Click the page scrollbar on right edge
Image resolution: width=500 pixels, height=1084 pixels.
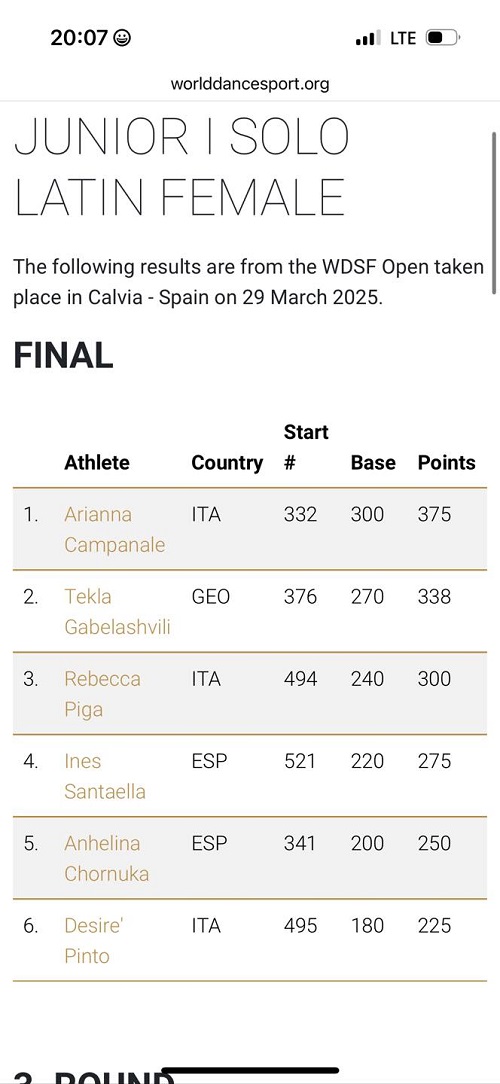[494, 213]
